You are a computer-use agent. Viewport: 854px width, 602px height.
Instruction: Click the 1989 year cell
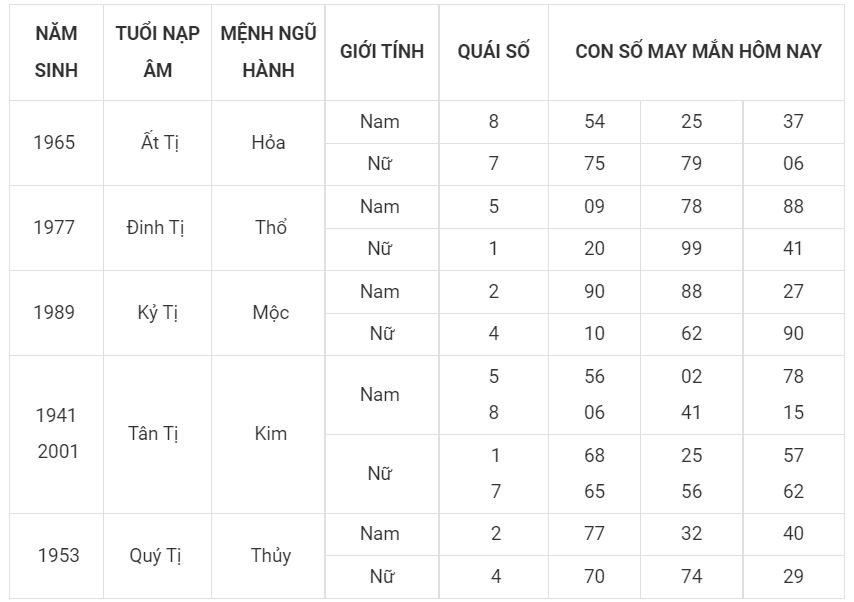click(56, 313)
